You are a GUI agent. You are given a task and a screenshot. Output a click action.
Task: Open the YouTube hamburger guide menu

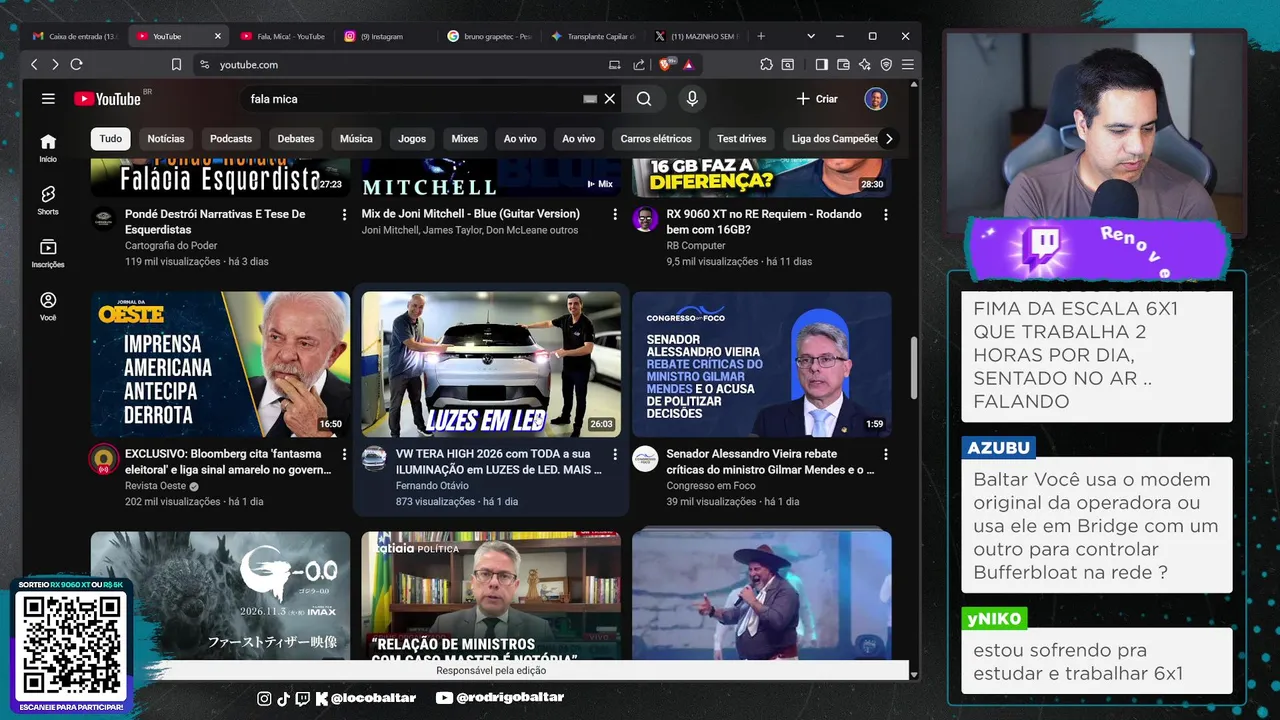pyautogui.click(x=48, y=99)
